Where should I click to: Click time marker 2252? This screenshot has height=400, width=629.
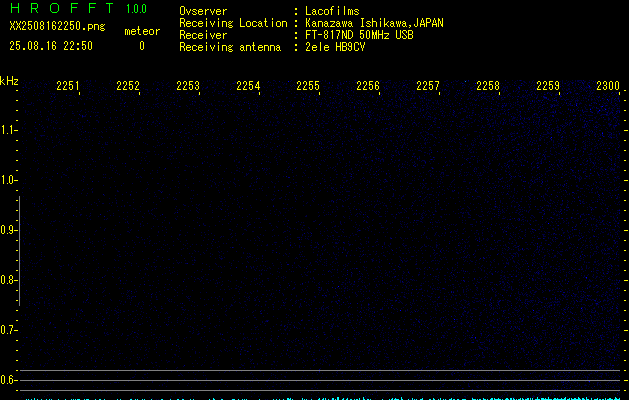click(x=128, y=86)
